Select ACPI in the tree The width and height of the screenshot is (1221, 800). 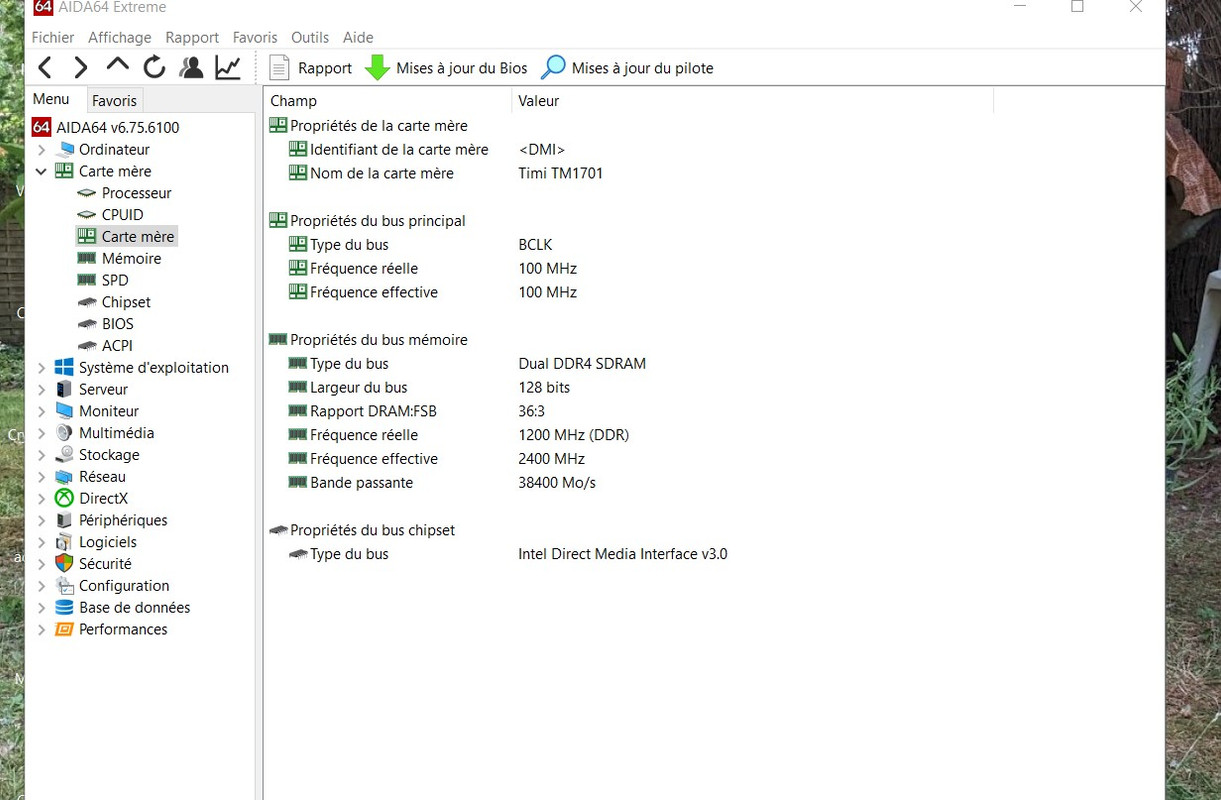117,346
